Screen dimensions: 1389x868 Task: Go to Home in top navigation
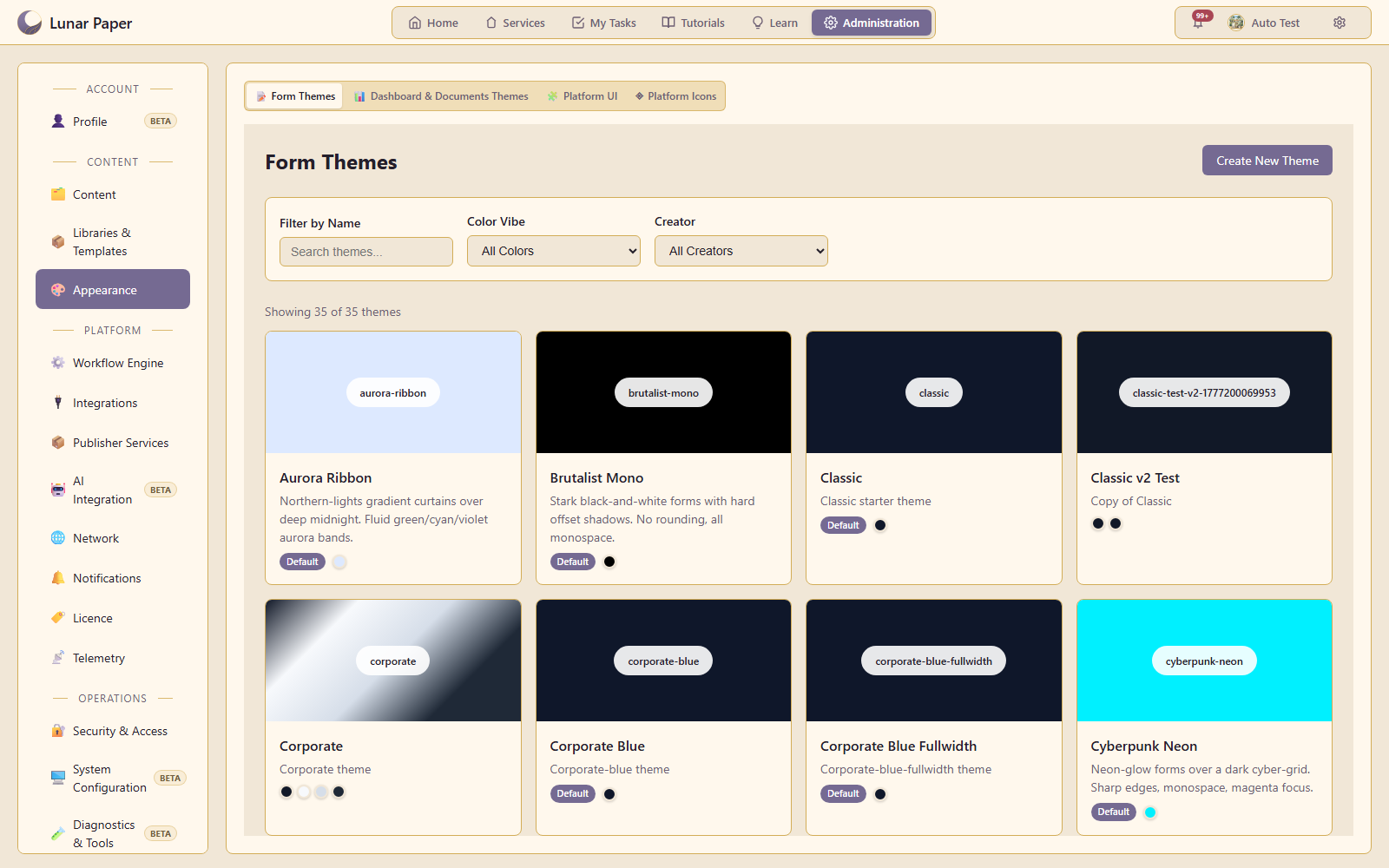[x=433, y=23]
